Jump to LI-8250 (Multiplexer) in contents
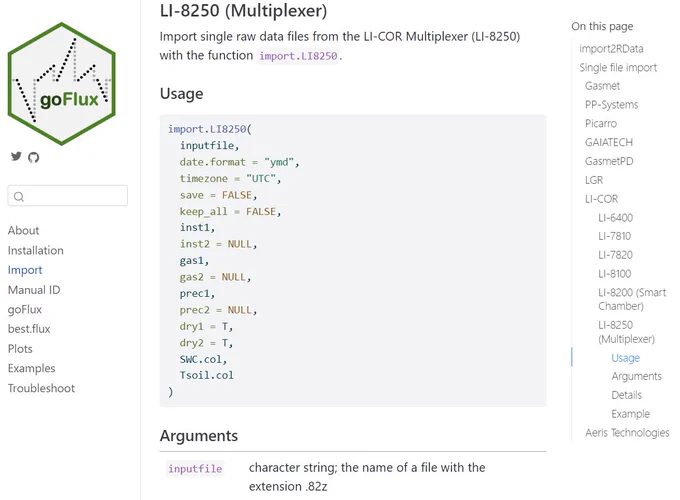 (x=626, y=332)
